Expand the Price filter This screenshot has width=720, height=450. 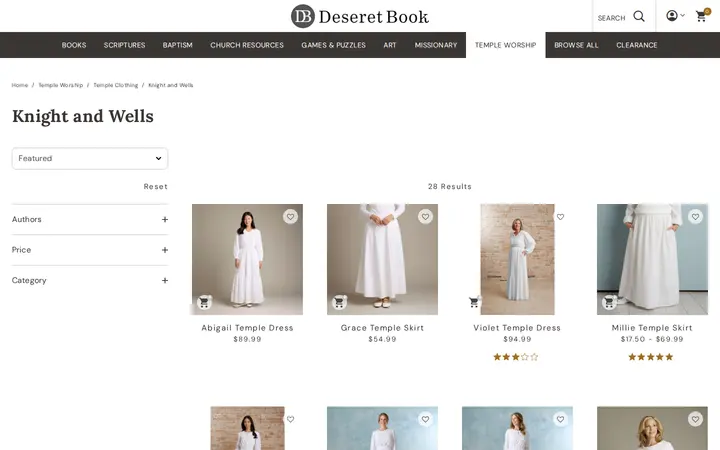coord(90,250)
